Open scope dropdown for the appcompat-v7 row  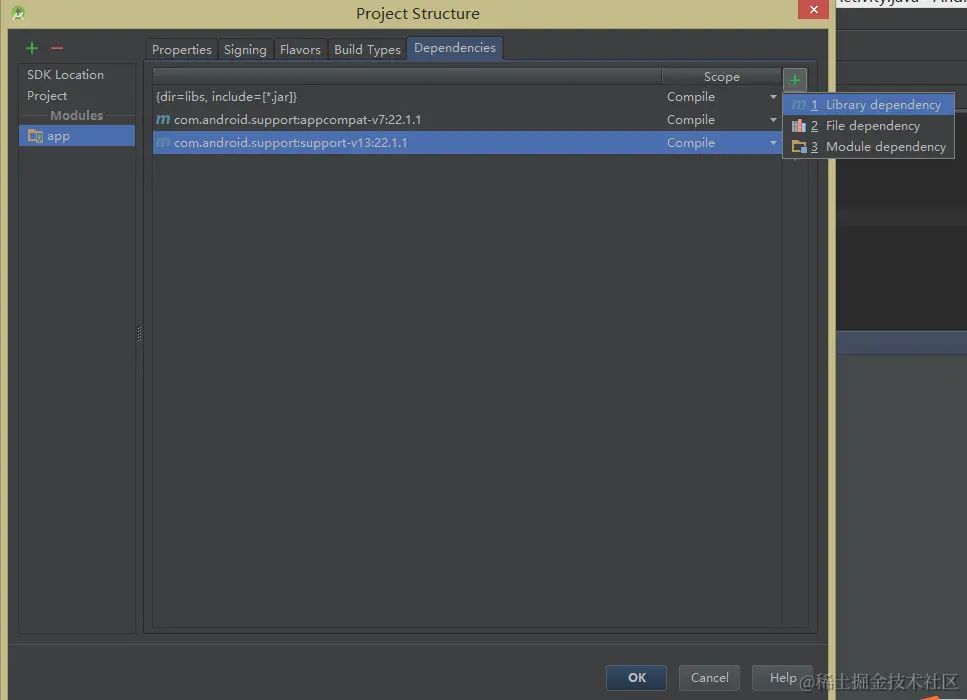tap(773, 120)
